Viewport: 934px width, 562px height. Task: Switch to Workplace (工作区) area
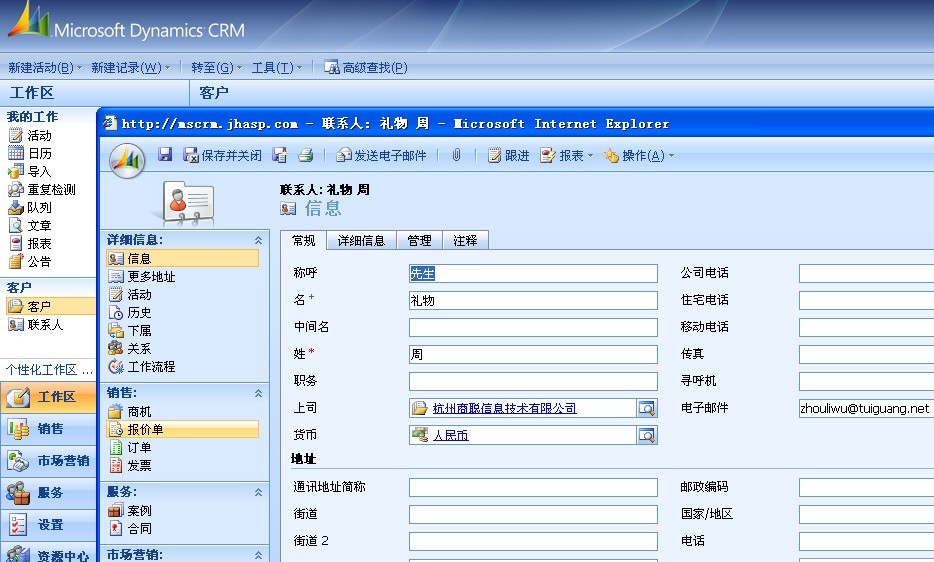pos(48,396)
